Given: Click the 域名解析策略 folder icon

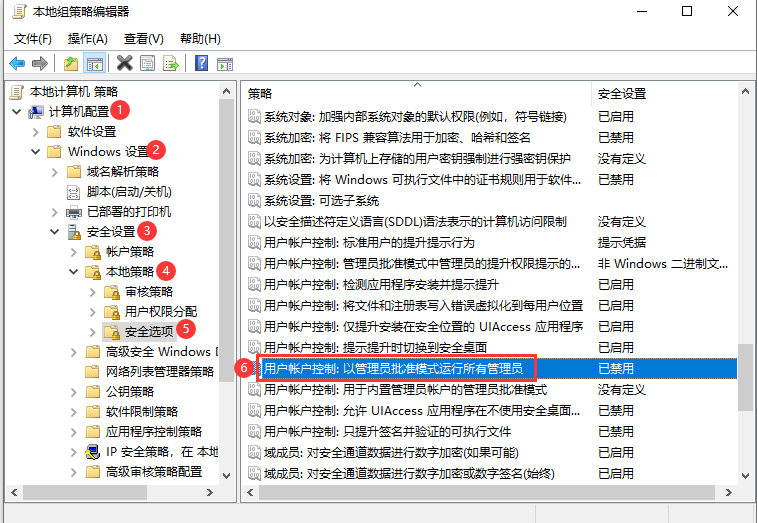Looking at the screenshot, I should [73, 172].
